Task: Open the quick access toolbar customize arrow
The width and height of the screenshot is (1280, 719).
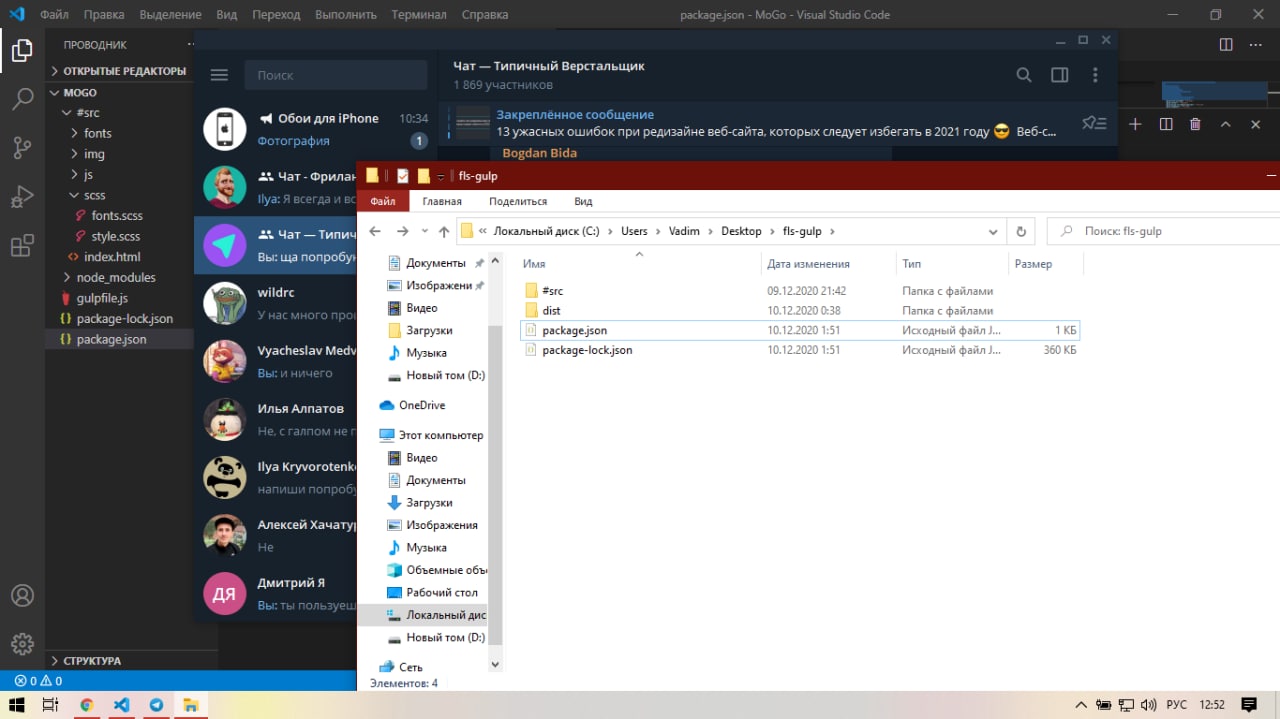Action: (441, 177)
